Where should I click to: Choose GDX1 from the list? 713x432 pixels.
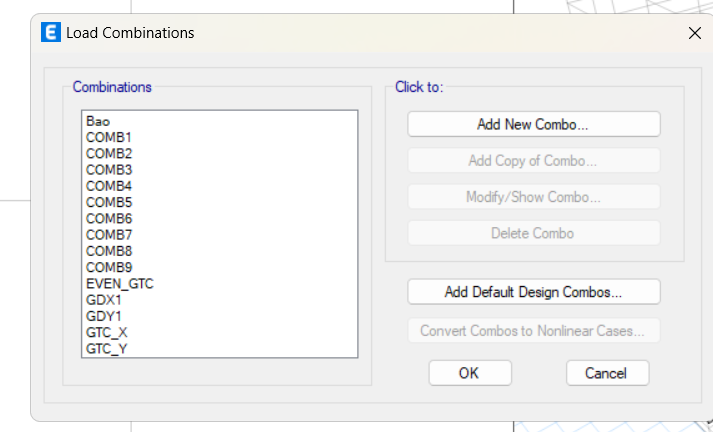pyautogui.click(x=104, y=300)
